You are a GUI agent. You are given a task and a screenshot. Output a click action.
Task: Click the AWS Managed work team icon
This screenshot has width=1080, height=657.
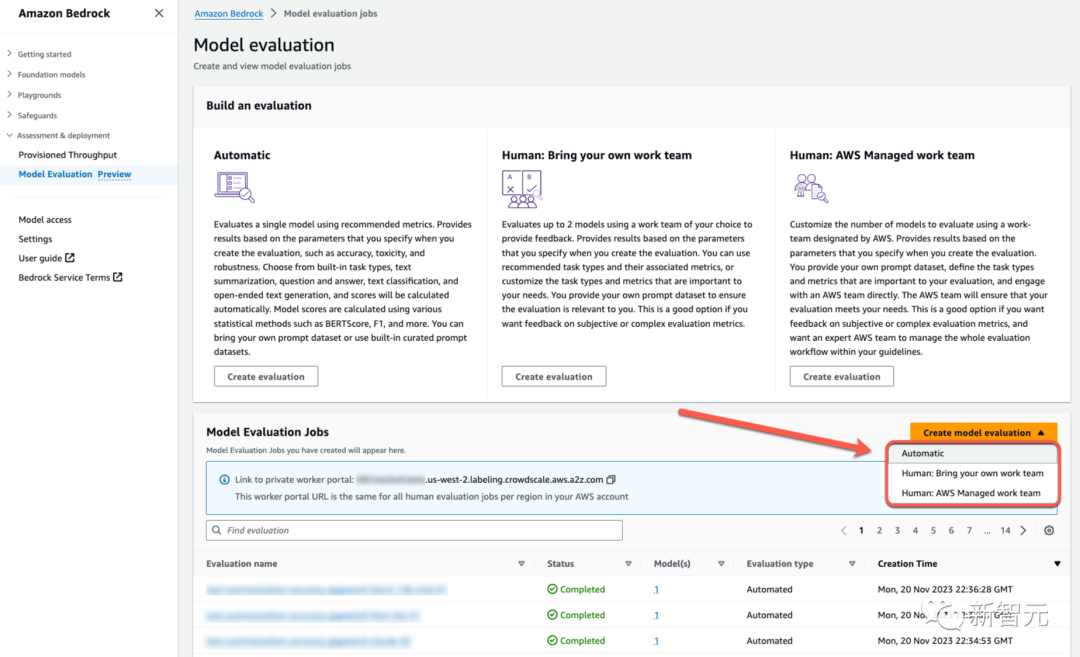tap(809, 187)
